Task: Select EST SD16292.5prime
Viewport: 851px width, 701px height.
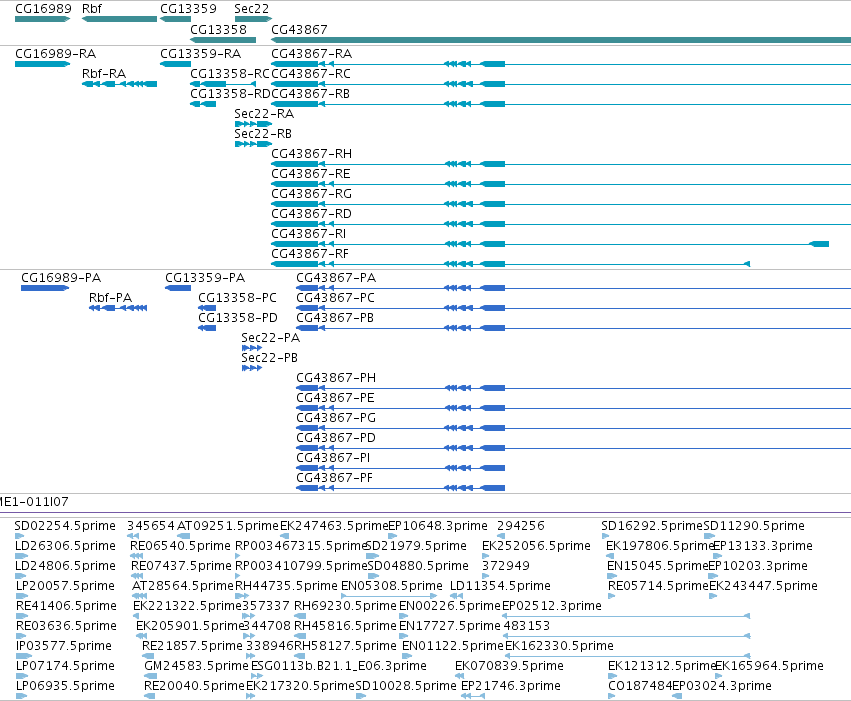Action: tap(652, 526)
